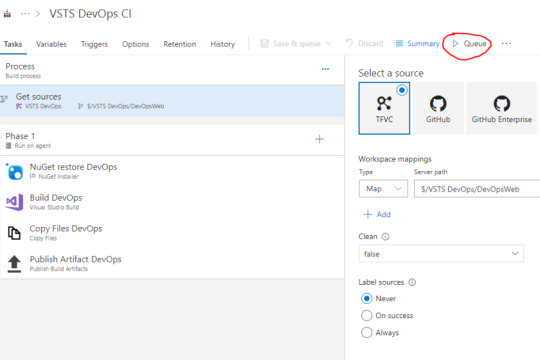Click the Queue button
The height and width of the screenshot is (360, 540).
469,44
